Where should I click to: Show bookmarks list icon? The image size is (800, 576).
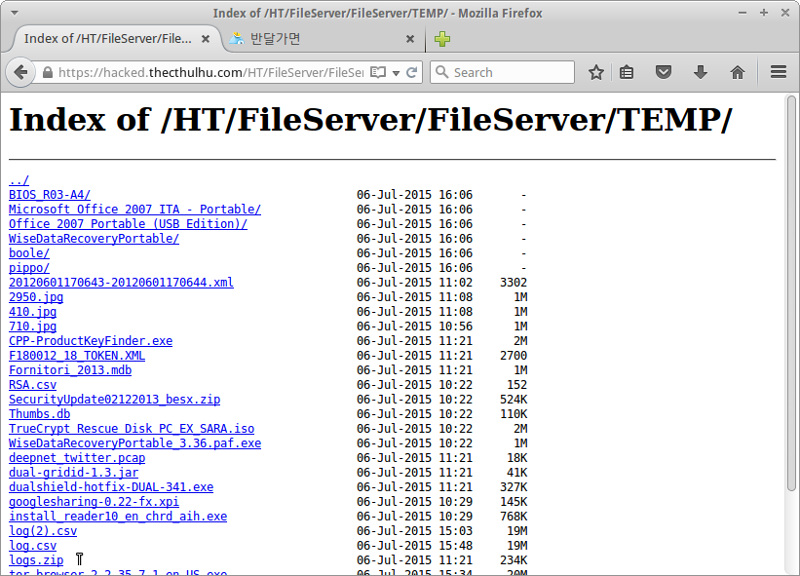tap(627, 72)
